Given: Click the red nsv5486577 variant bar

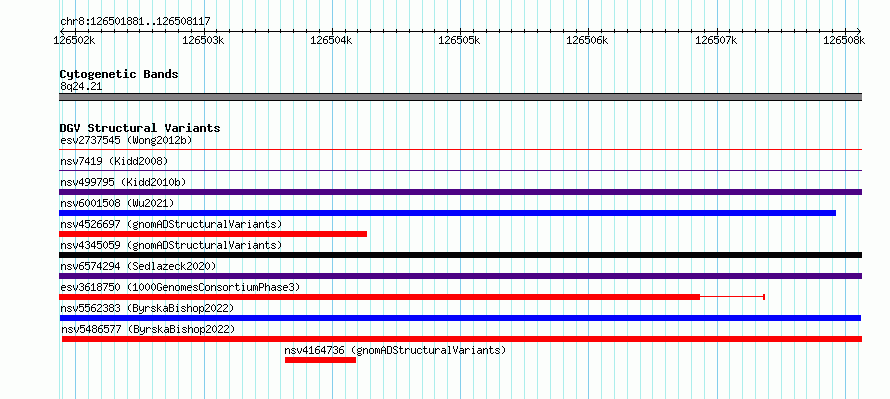Looking at the screenshot, I should (462, 339).
